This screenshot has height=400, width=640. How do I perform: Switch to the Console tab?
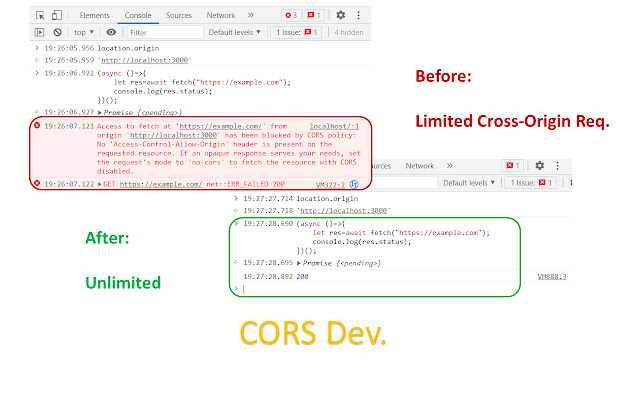point(138,16)
